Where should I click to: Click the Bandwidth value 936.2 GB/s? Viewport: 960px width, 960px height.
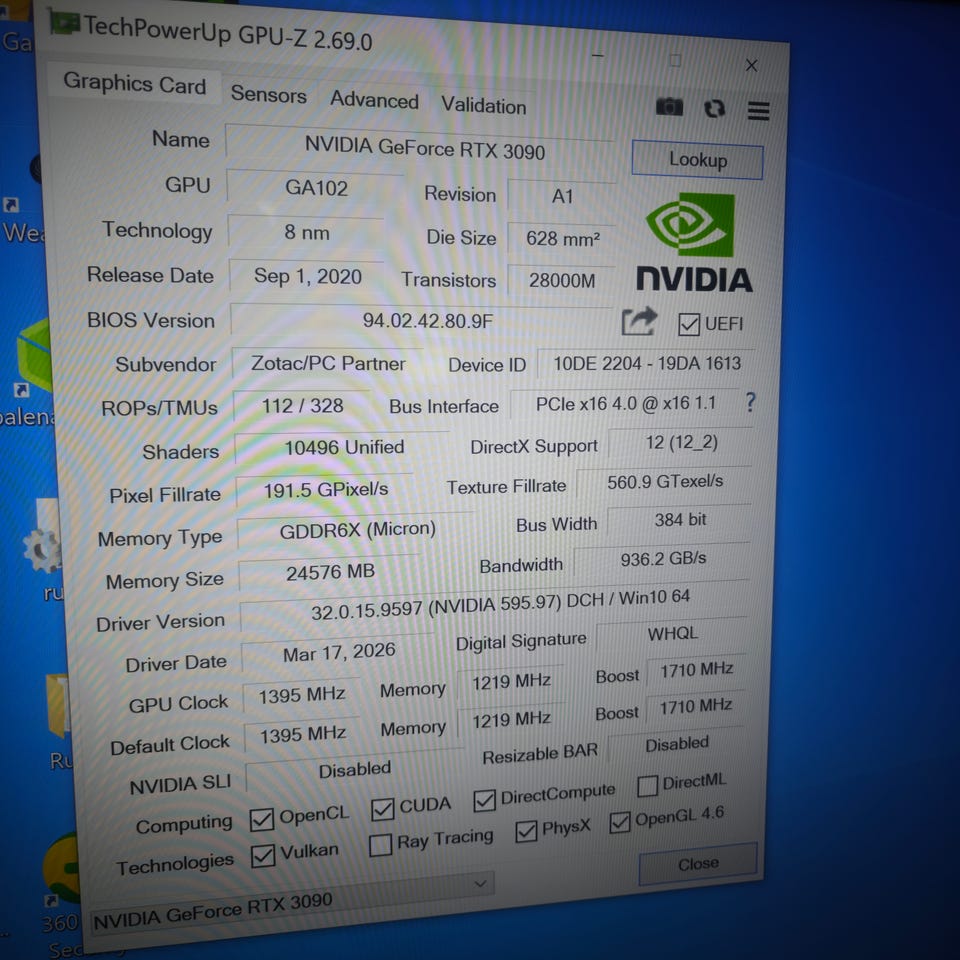coord(662,558)
